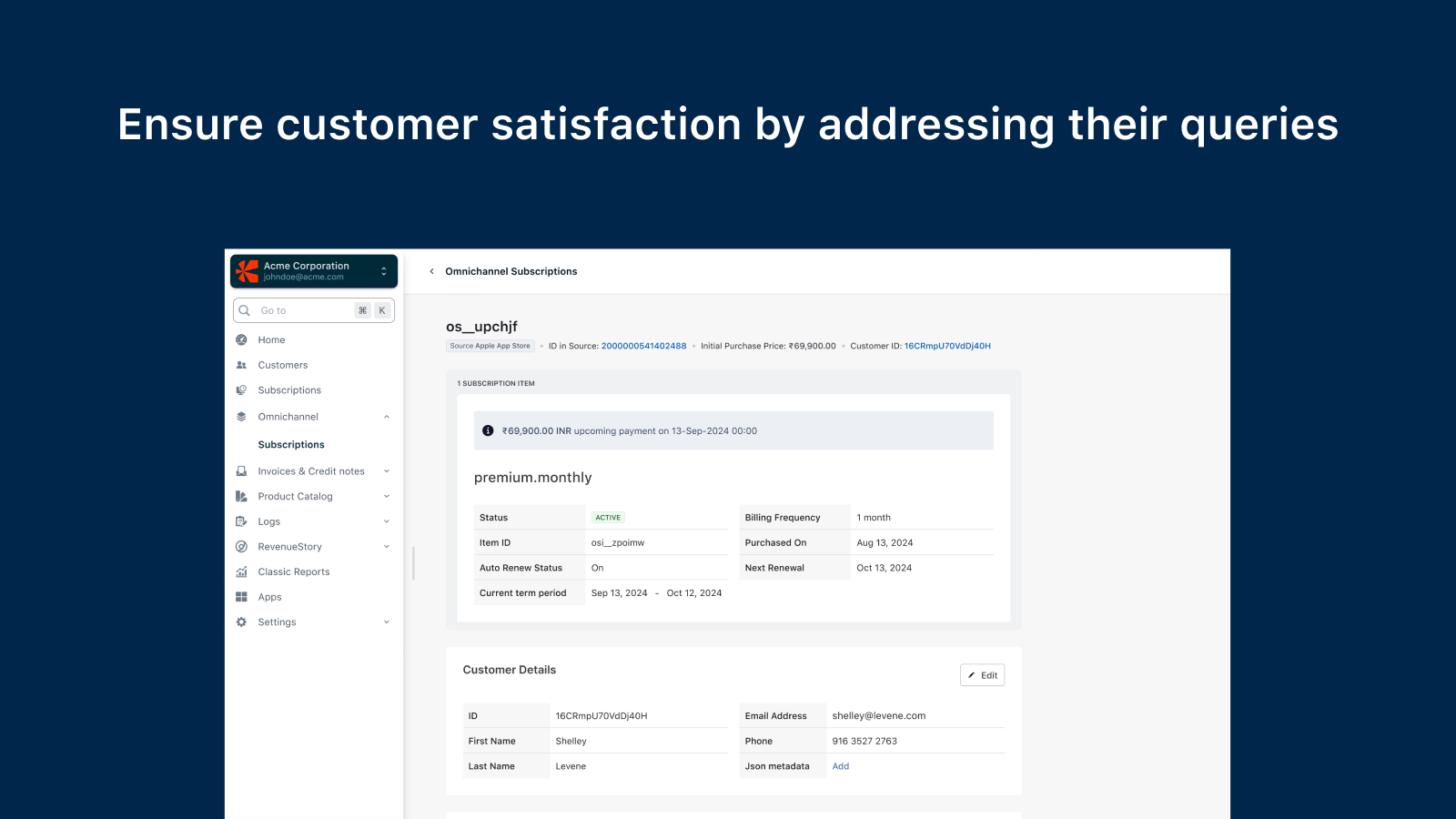1456x819 pixels.
Task: Open ID in Source link 2000000541402488
Action: click(643, 346)
